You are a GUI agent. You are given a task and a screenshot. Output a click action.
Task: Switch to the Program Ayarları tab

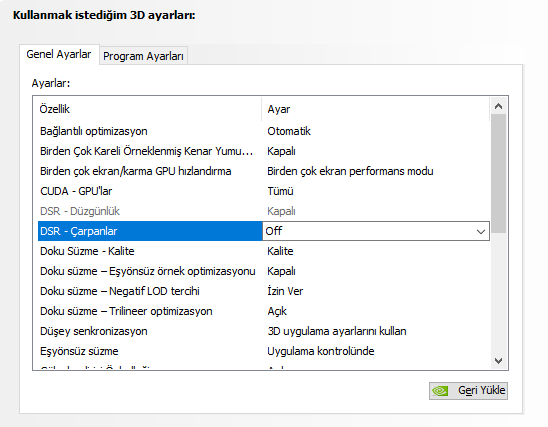[x=143, y=56]
